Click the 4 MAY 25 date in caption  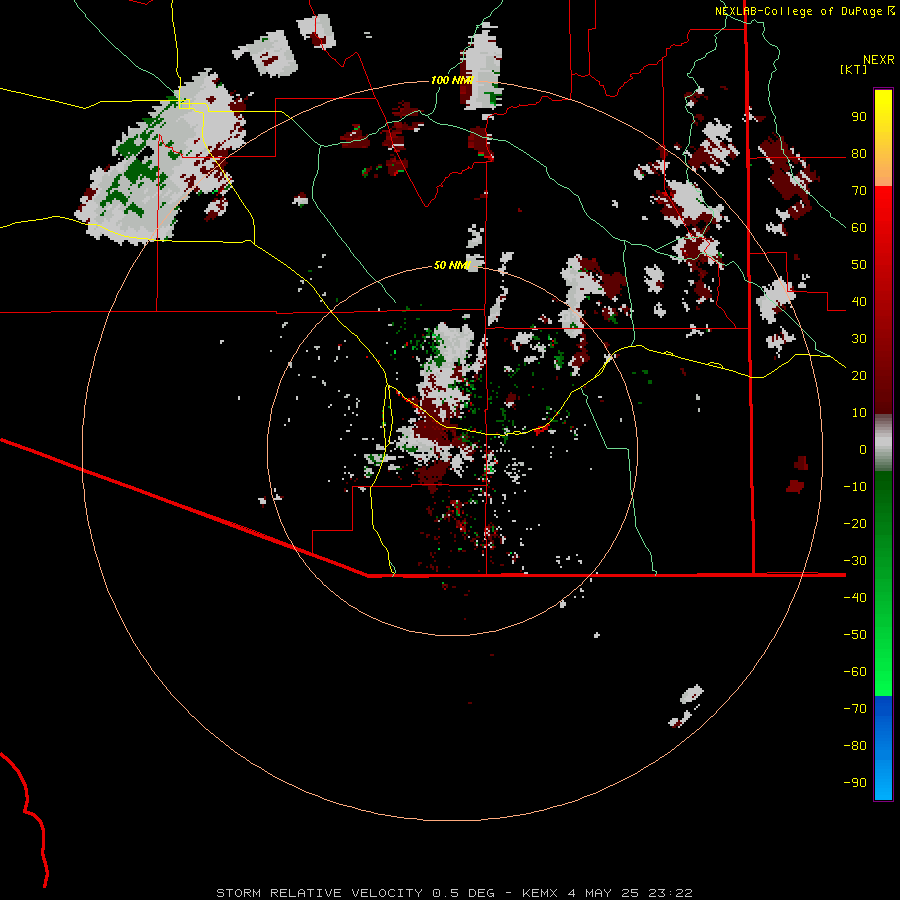pos(603,893)
